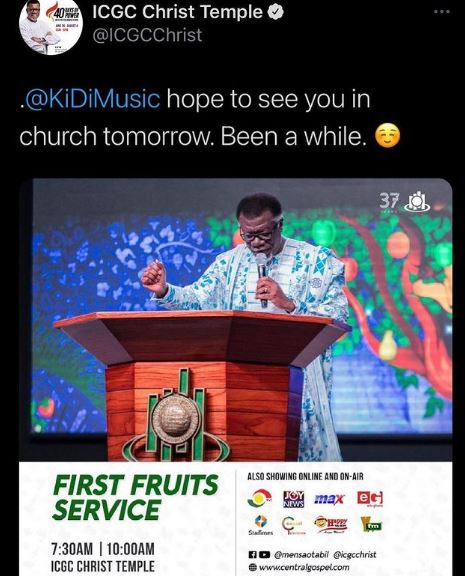This screenshot has width=465, height=576.
Task: Click the Facebook icon in the flyer
Action: (252, 554)
